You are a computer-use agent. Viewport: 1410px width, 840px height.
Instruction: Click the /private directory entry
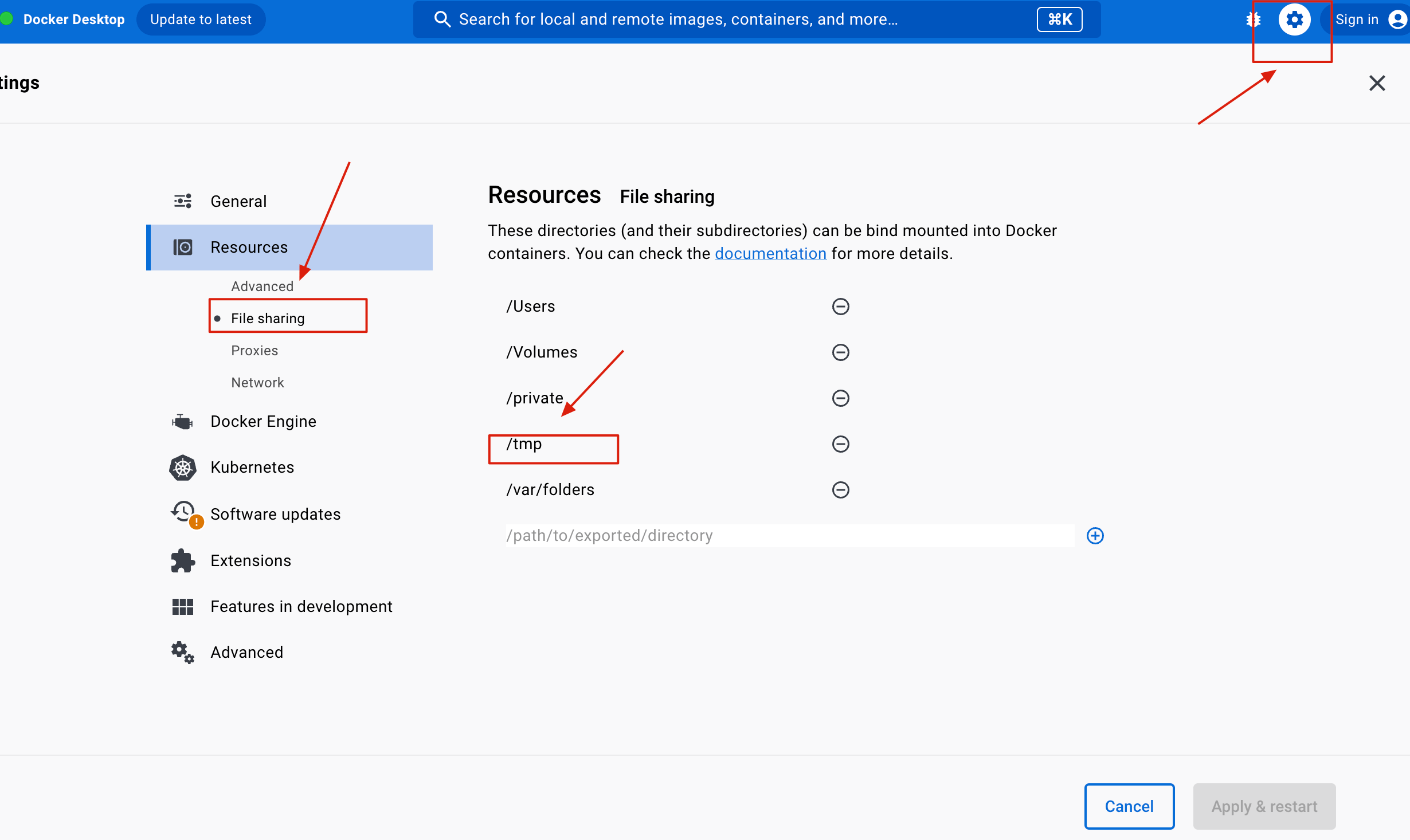tap(535, 398)
